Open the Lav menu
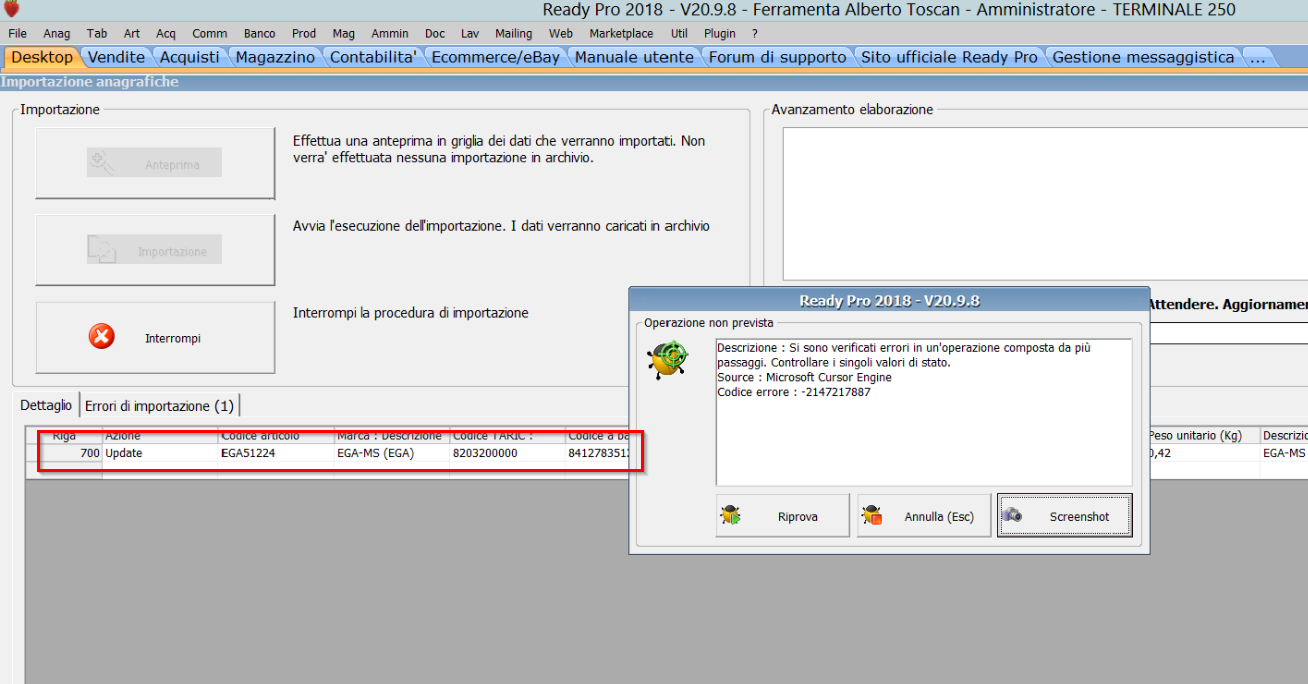Screen dimensions: 1308x684 (470, 33)
